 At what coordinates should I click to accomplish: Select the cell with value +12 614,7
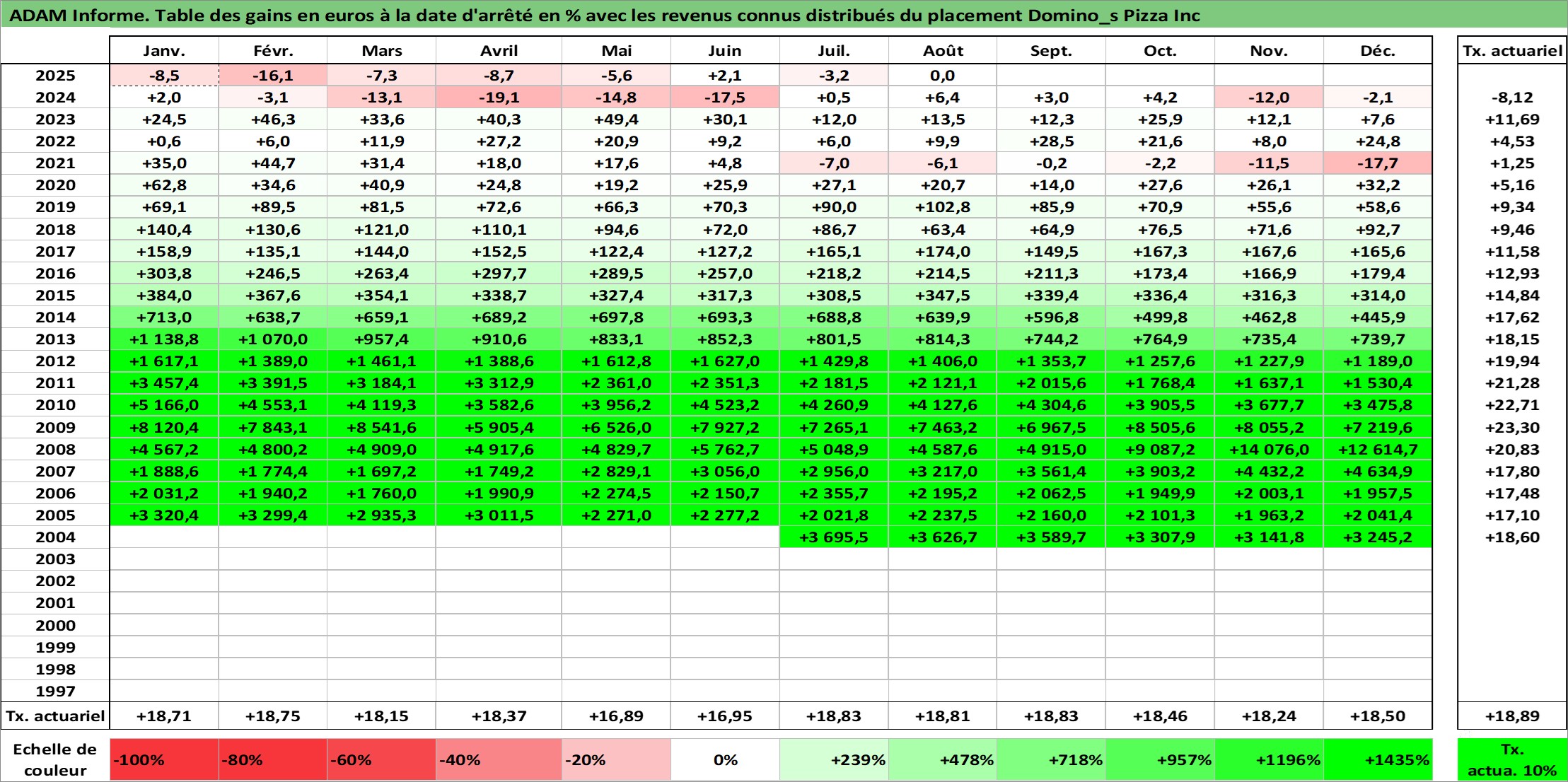(x=1378, y=450)
